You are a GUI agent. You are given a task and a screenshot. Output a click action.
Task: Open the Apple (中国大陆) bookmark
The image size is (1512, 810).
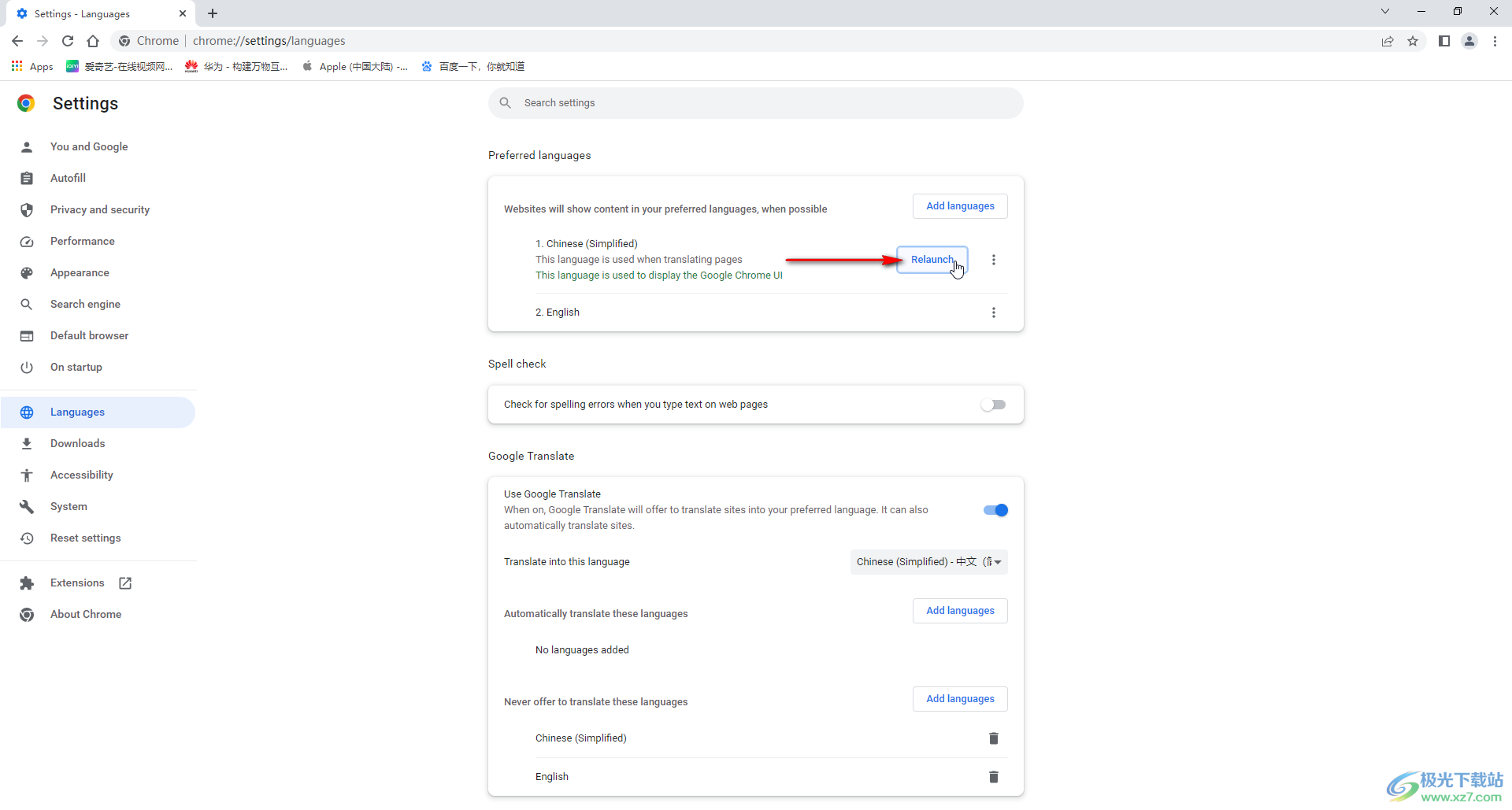click(354, 67)
